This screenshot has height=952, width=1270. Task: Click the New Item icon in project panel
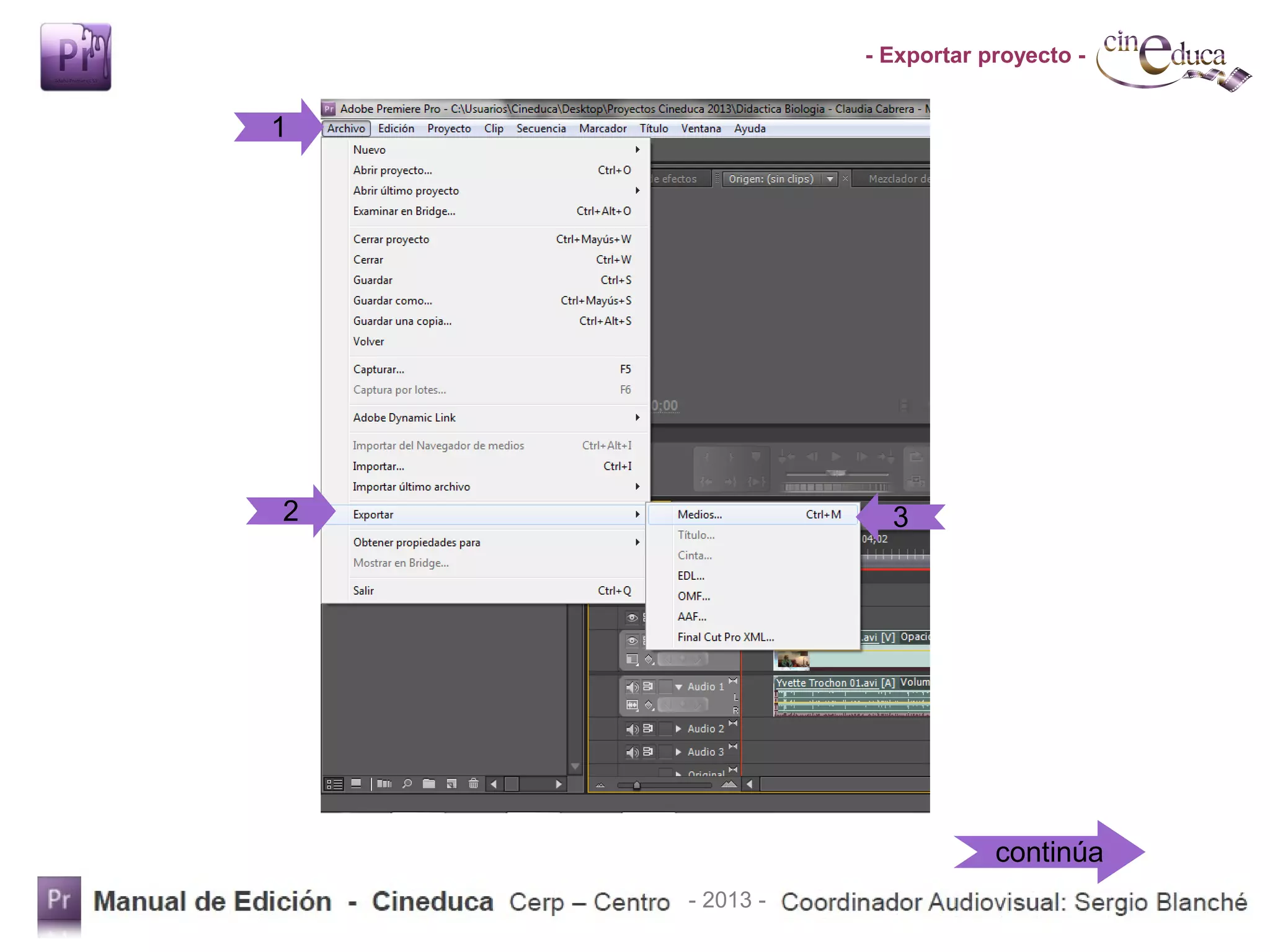[x=451, y=784]
